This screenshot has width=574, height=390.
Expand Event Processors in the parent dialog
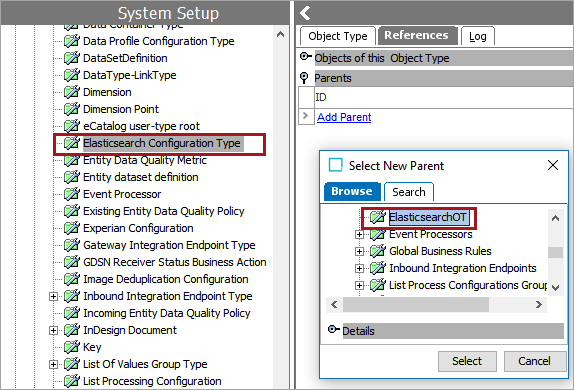pyautogui.click(x=359, y=234)
